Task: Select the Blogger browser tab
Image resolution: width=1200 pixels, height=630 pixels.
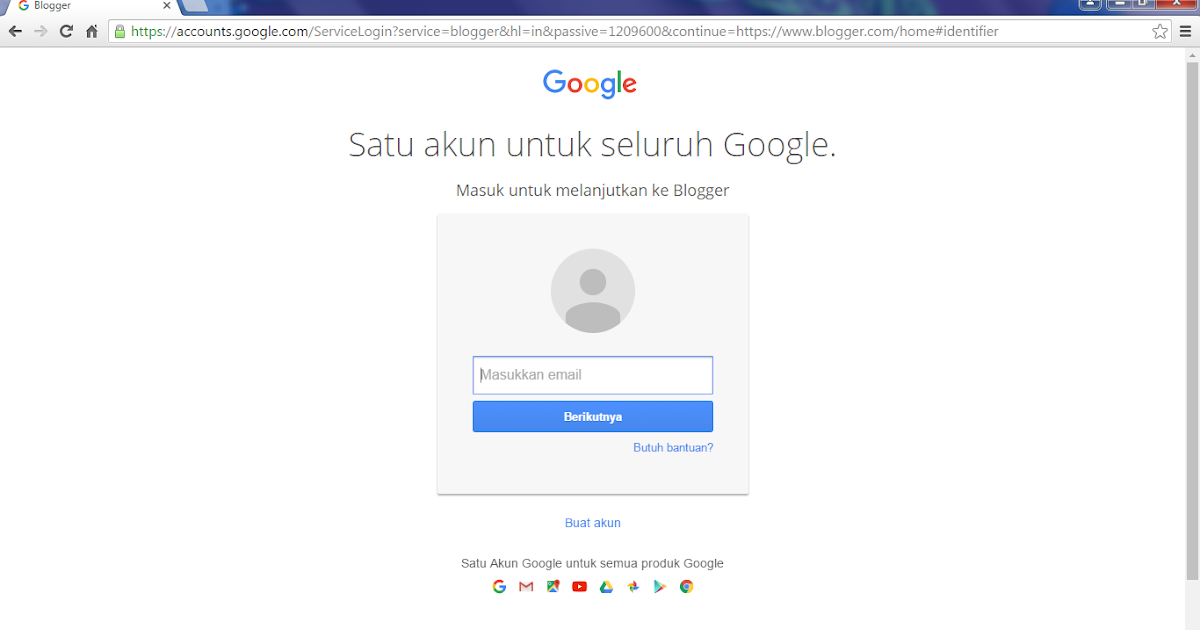Action: (x=90, y=6)
